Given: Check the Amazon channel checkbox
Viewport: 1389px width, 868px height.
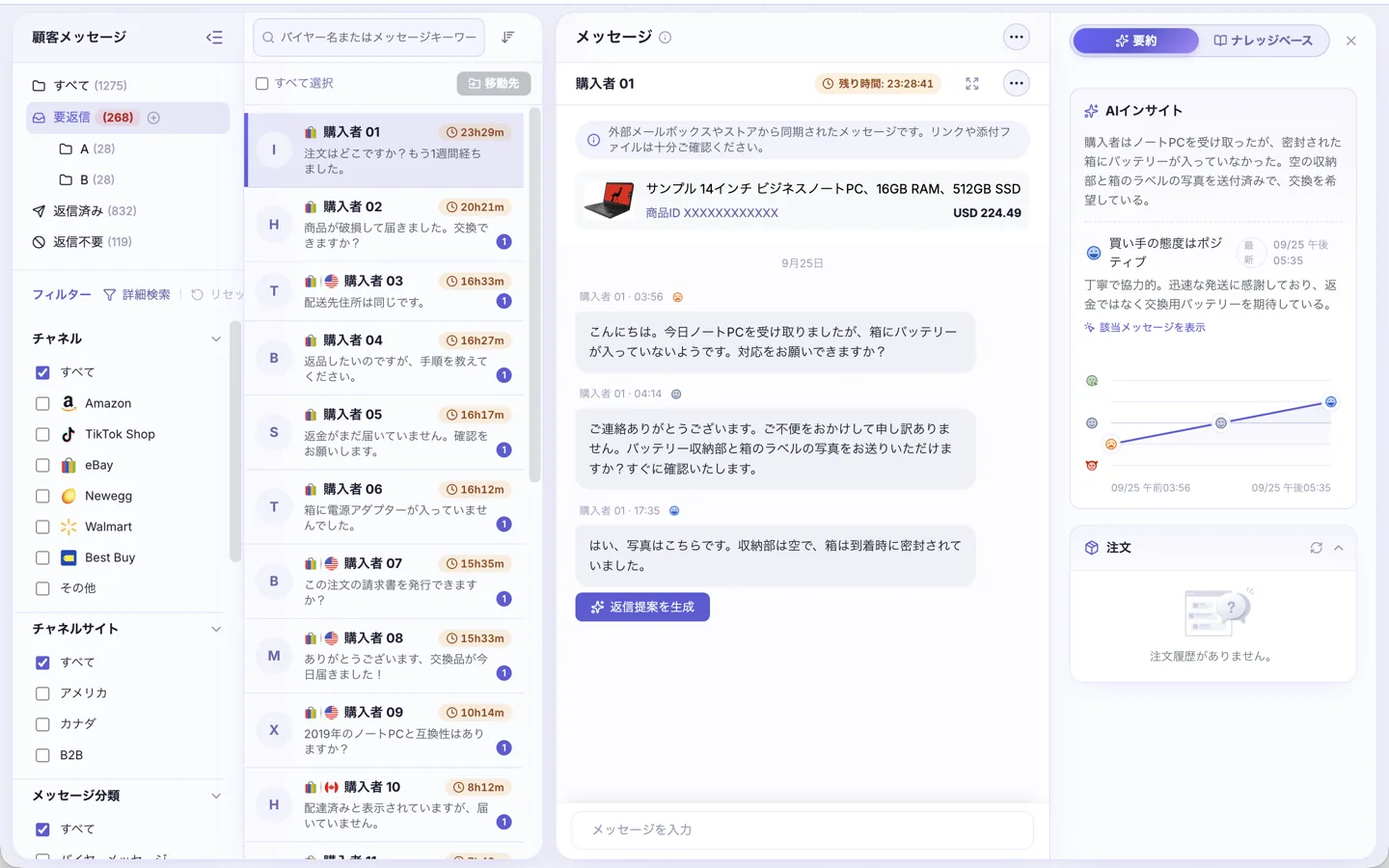Looking at the screenshot, I should [42, 403].
